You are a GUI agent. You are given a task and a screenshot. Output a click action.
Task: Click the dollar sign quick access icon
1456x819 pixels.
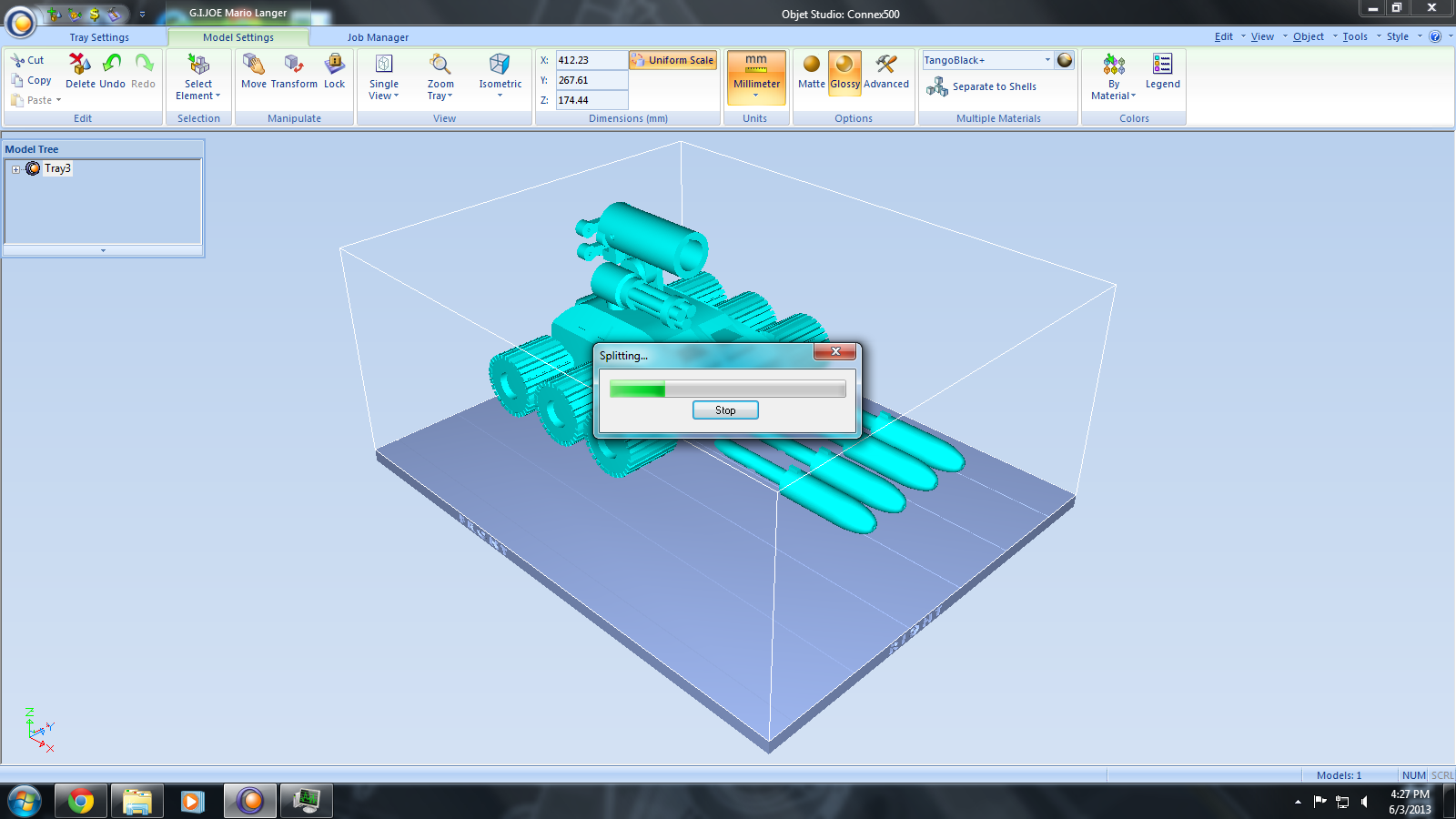(x=94, y=14)
